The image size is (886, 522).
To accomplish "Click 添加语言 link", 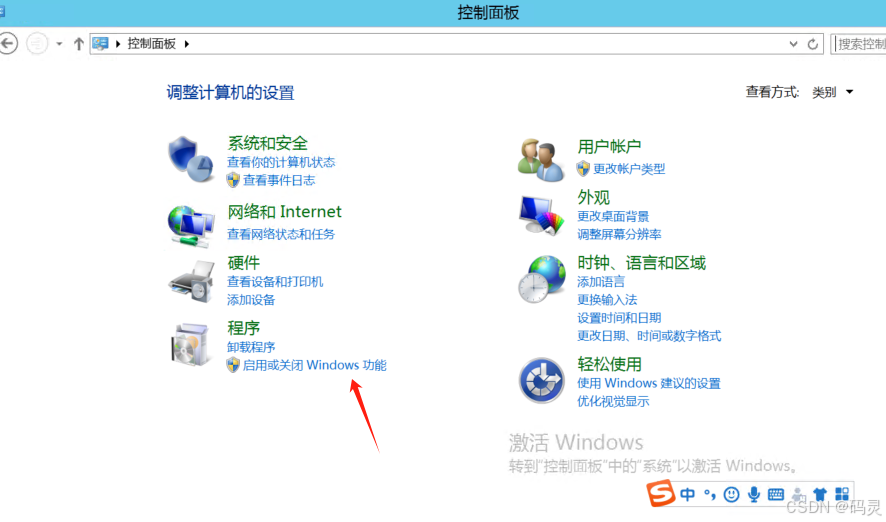I will (601, 281).
